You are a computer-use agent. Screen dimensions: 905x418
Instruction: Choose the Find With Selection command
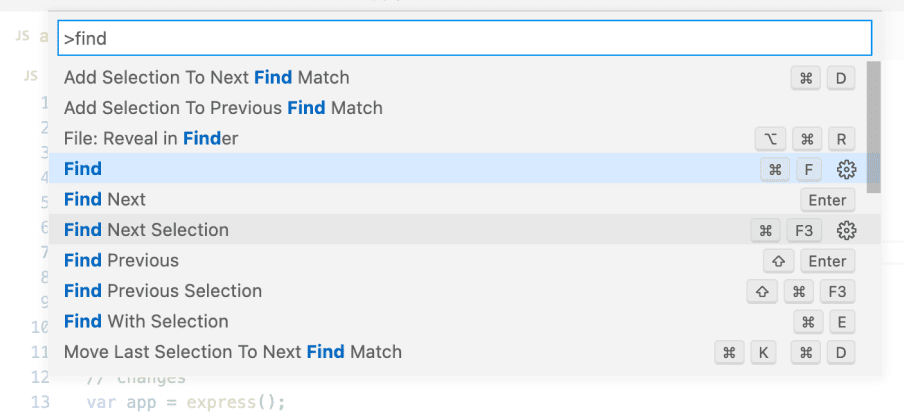(x=146, y=321)
